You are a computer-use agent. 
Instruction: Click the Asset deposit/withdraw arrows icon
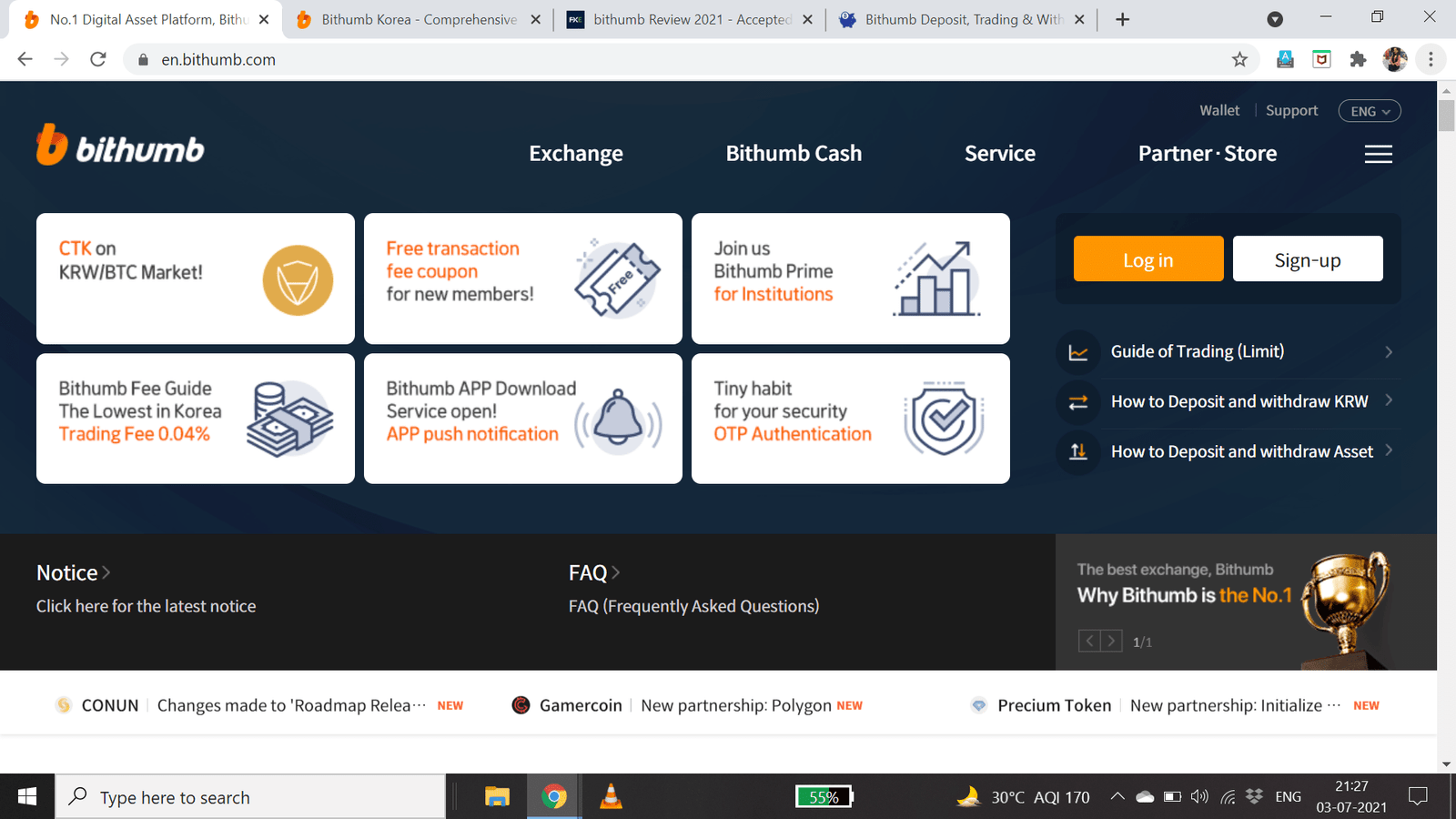[1078, 451]
